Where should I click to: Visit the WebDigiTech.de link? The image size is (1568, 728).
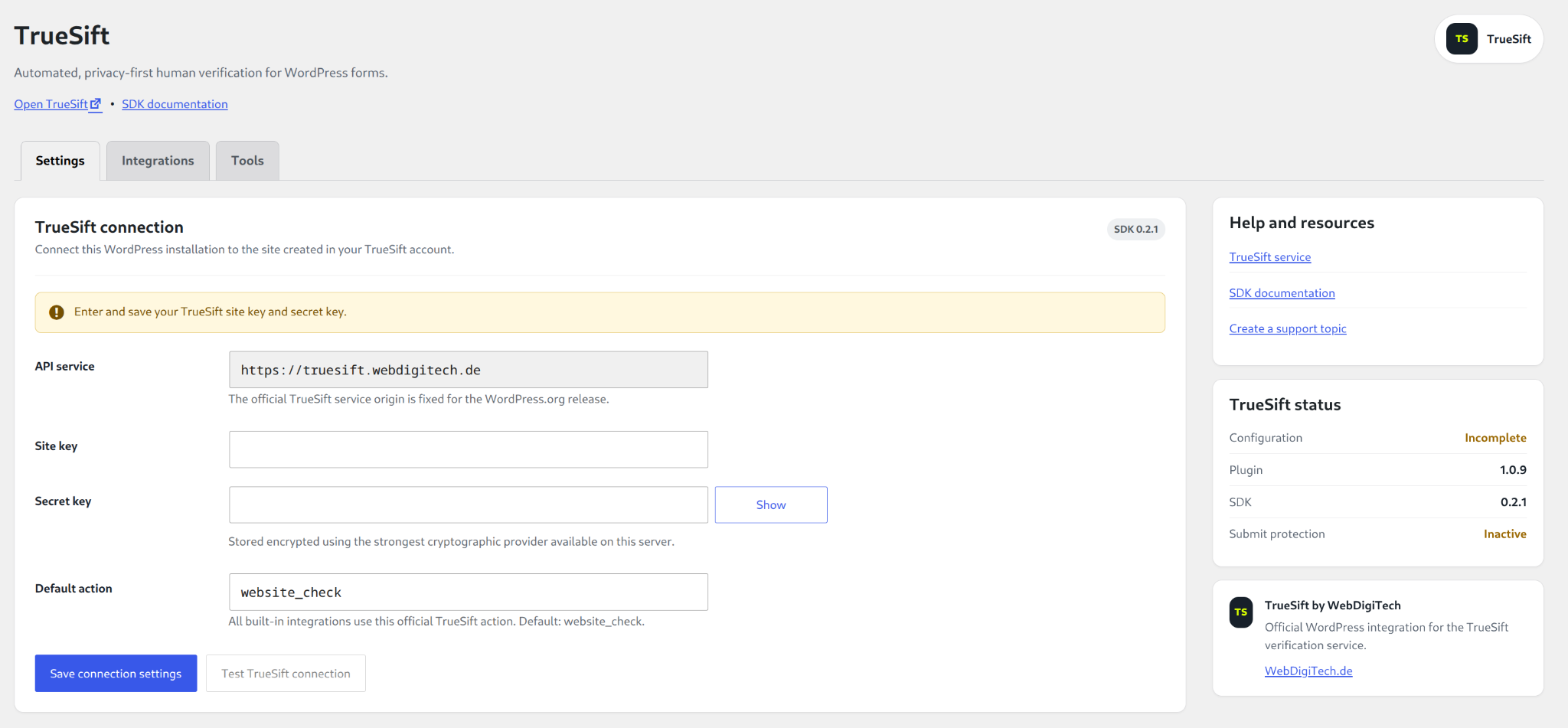tap(1308, 671)
